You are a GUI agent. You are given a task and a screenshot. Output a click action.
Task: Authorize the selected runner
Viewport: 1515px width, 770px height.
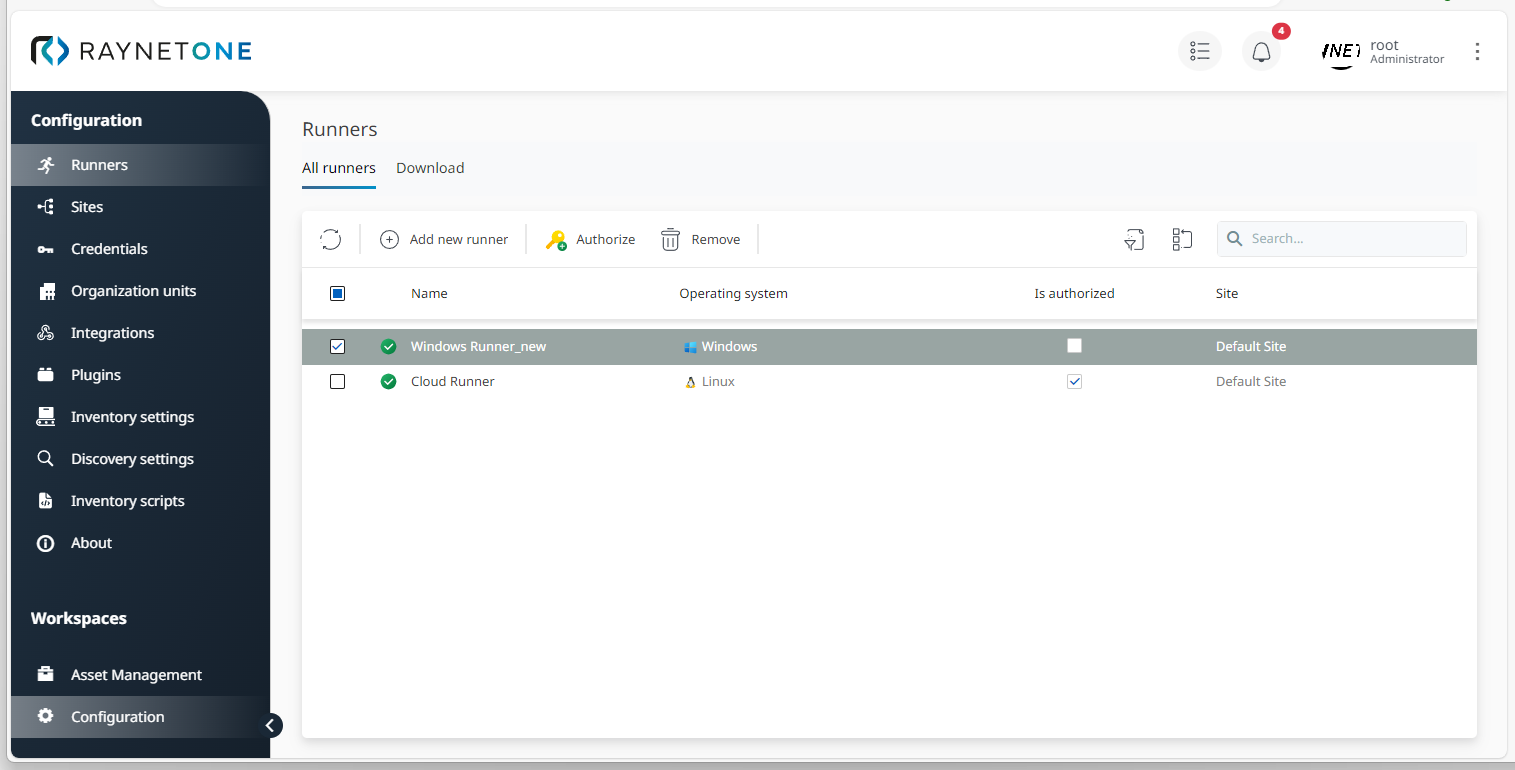point(590,239)
